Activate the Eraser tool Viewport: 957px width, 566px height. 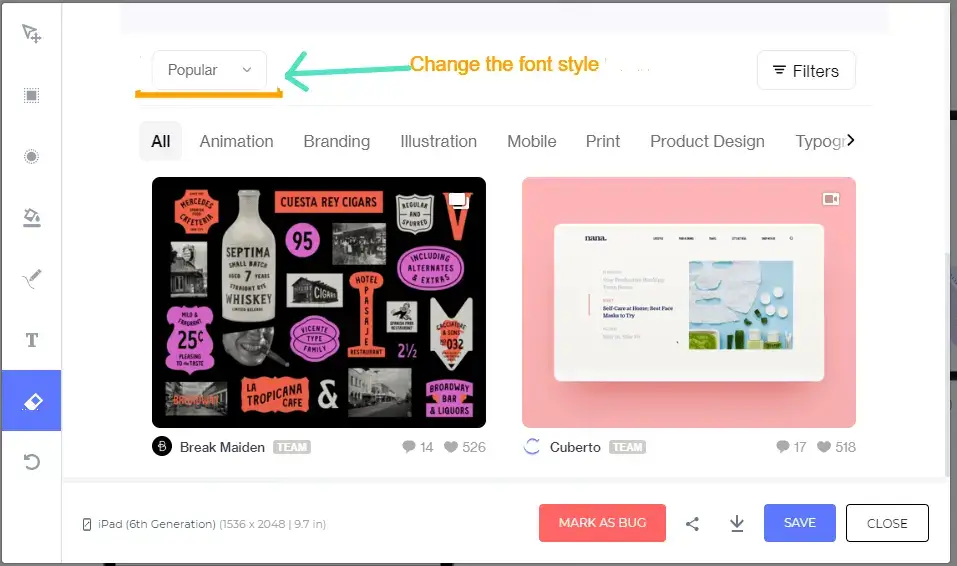(31, 401)
